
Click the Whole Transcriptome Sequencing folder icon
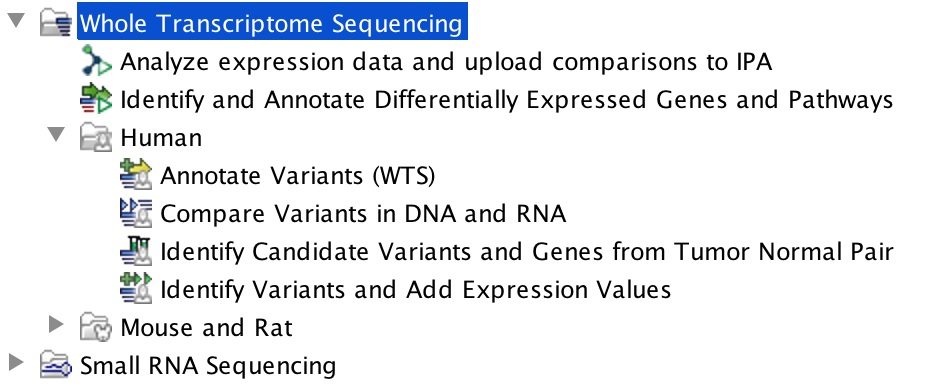point(56,24)
